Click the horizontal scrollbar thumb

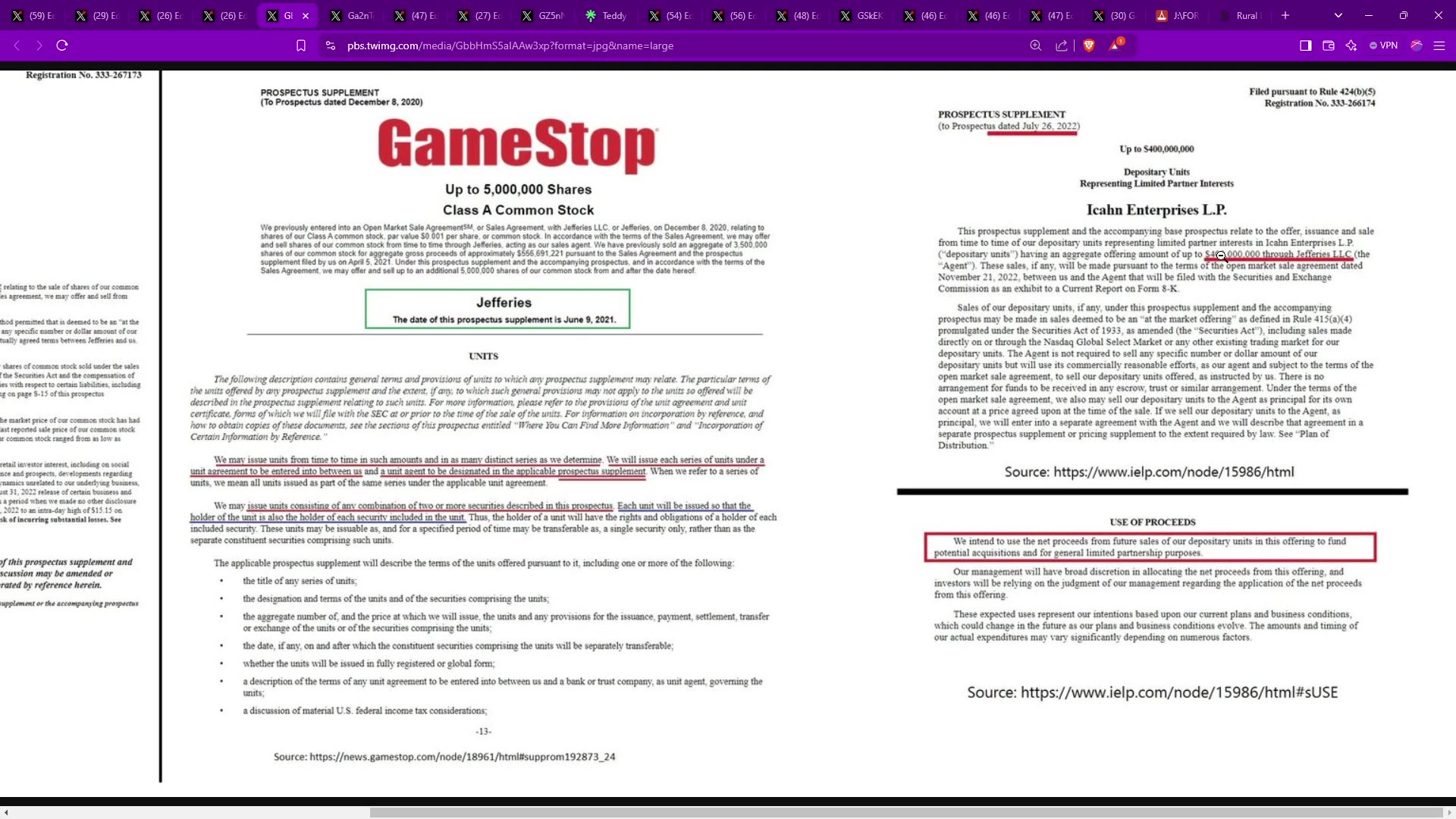[x=906, y=812]
